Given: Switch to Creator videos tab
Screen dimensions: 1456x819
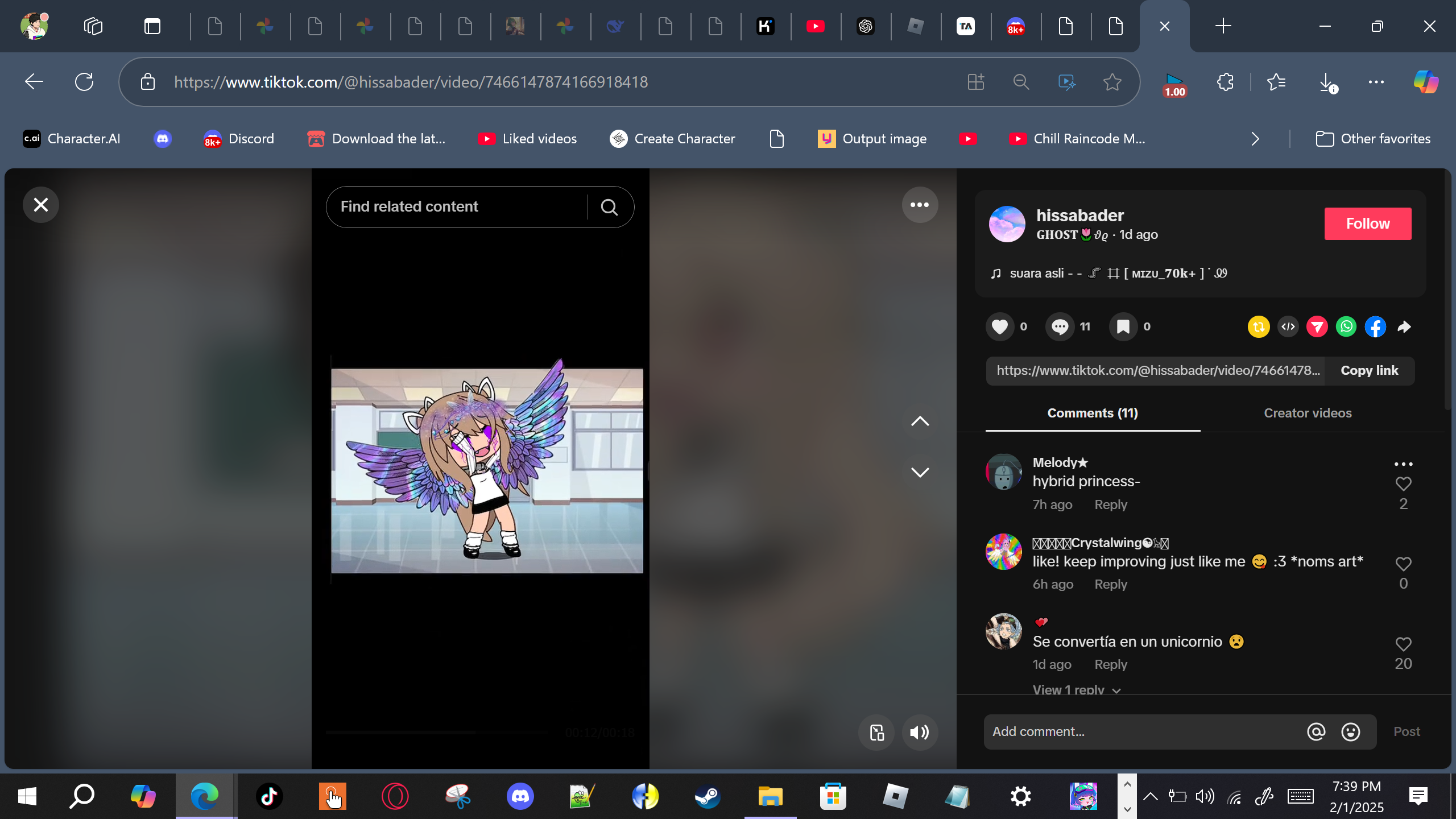Looking at the screenshot, I should [1308, 413].
